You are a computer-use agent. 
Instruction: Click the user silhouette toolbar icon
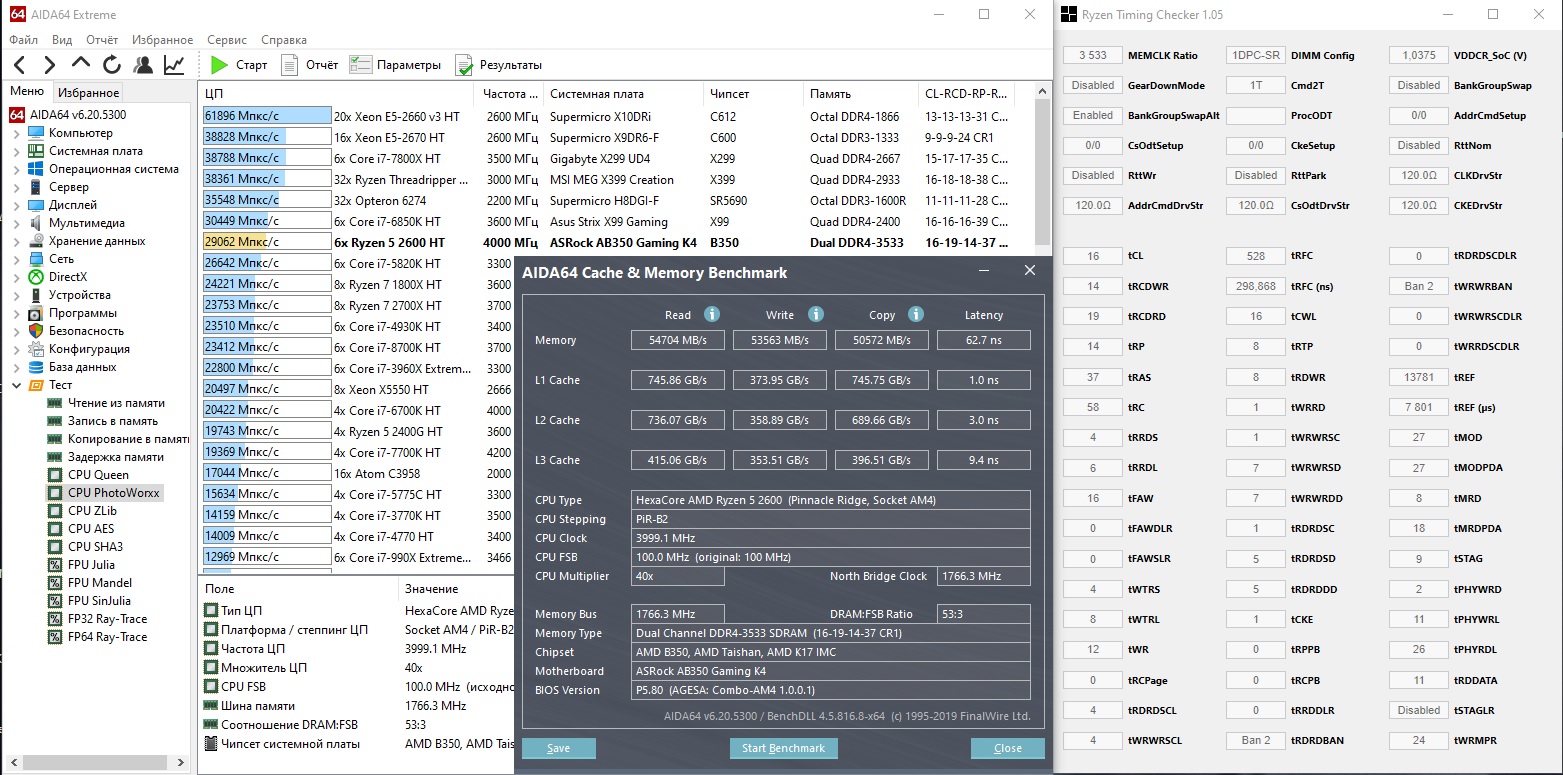pos(143,65)
